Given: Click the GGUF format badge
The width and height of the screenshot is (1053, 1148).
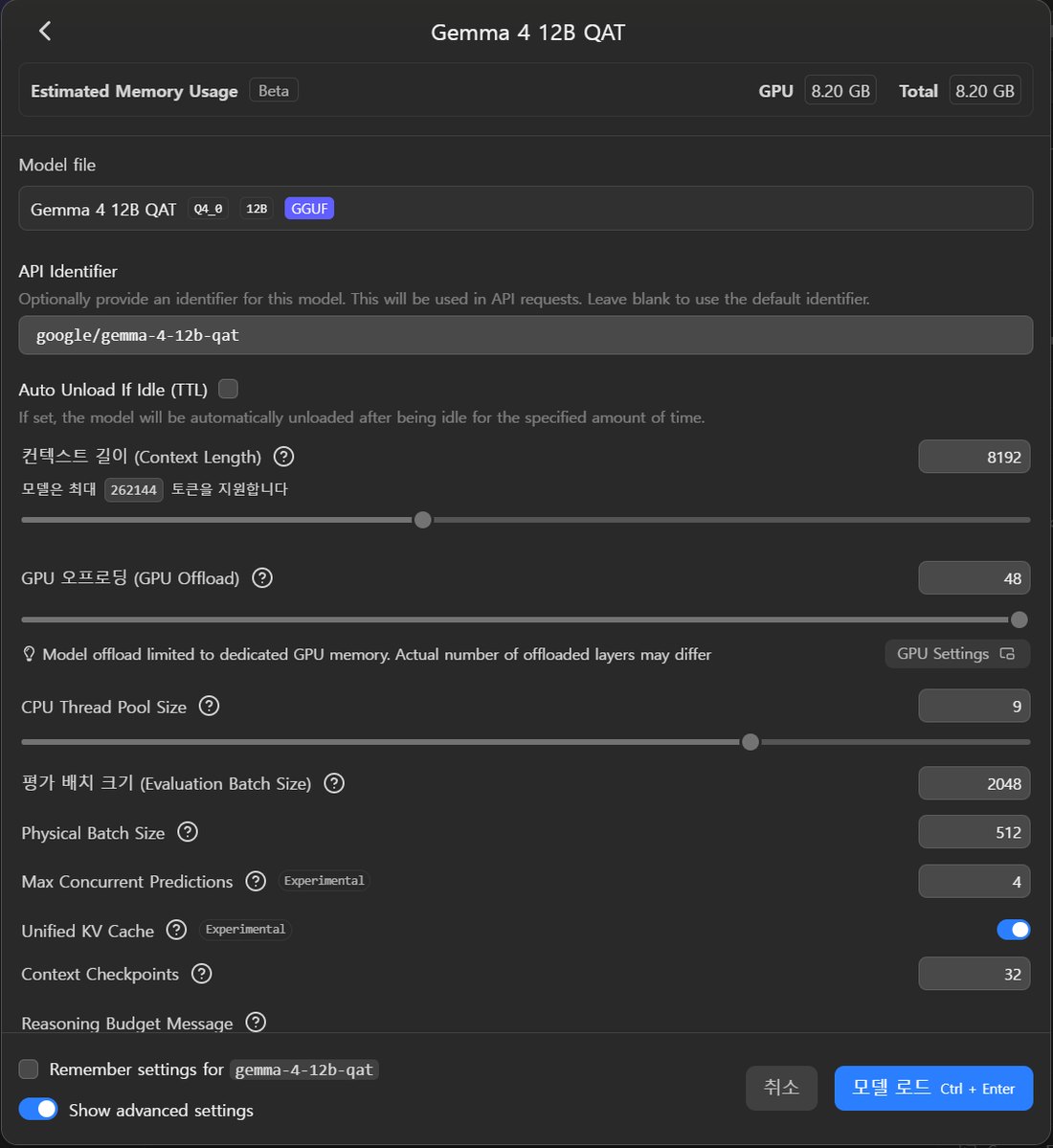Looking at the screenshot, I should point(309,209).
